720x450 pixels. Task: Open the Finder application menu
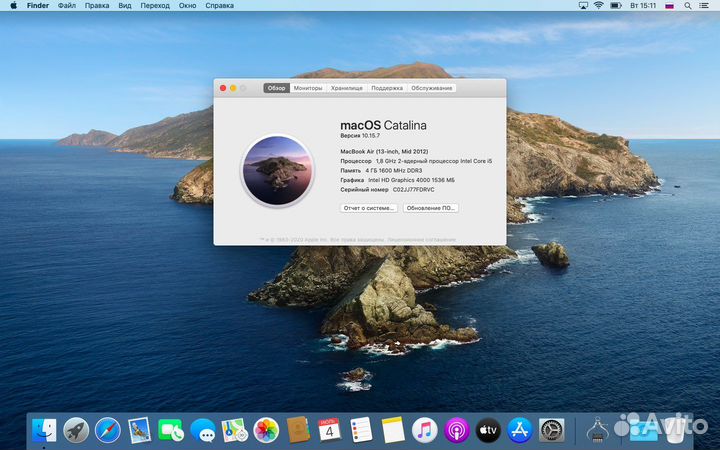(38, 6)
